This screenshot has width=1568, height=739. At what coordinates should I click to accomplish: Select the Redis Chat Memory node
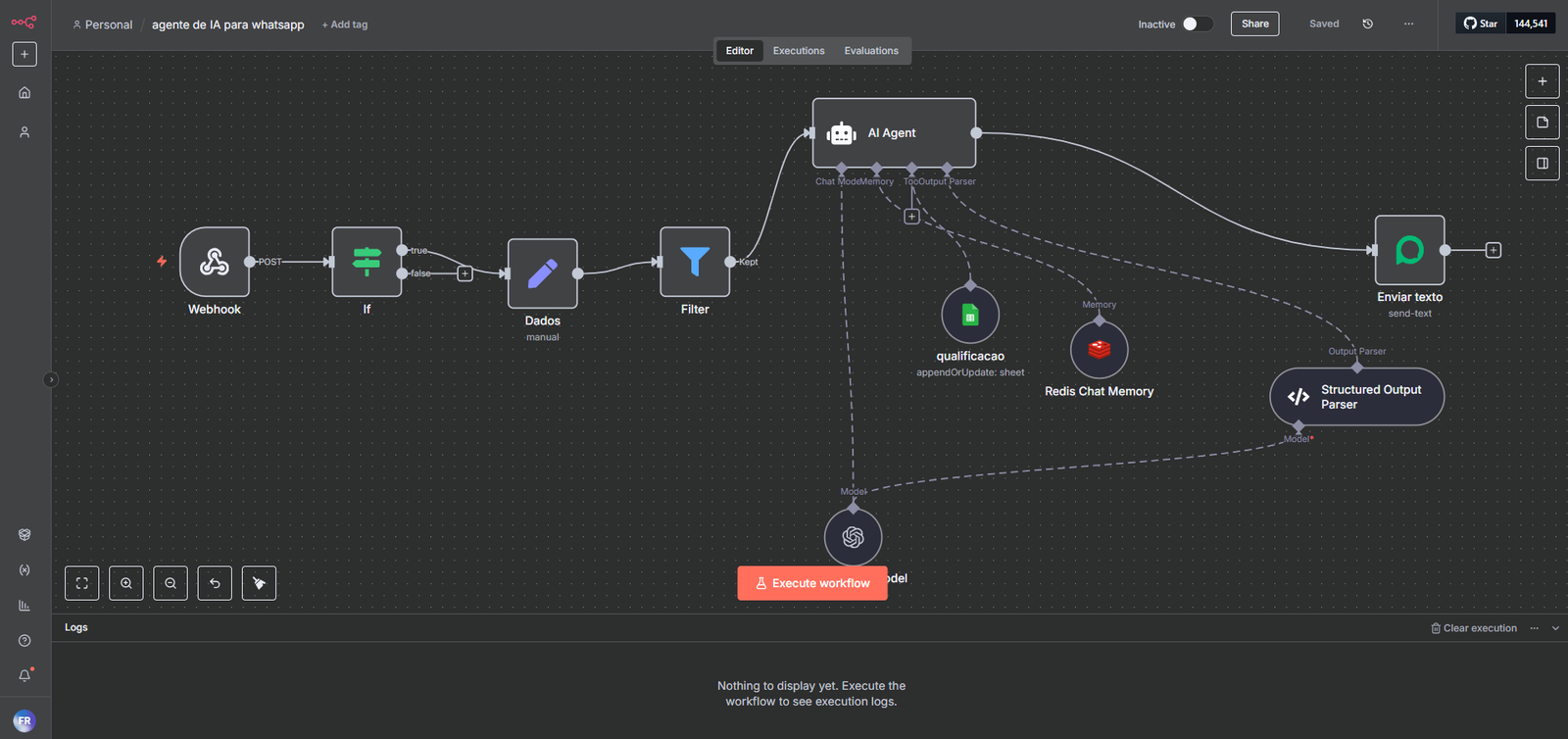(1099, 350)
